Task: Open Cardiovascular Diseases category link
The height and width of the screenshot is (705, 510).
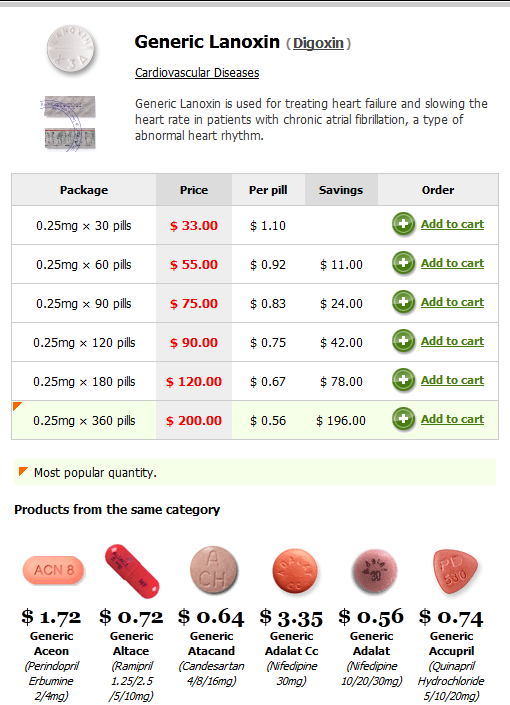Action: pyautogui.click(x=197, y=73)
